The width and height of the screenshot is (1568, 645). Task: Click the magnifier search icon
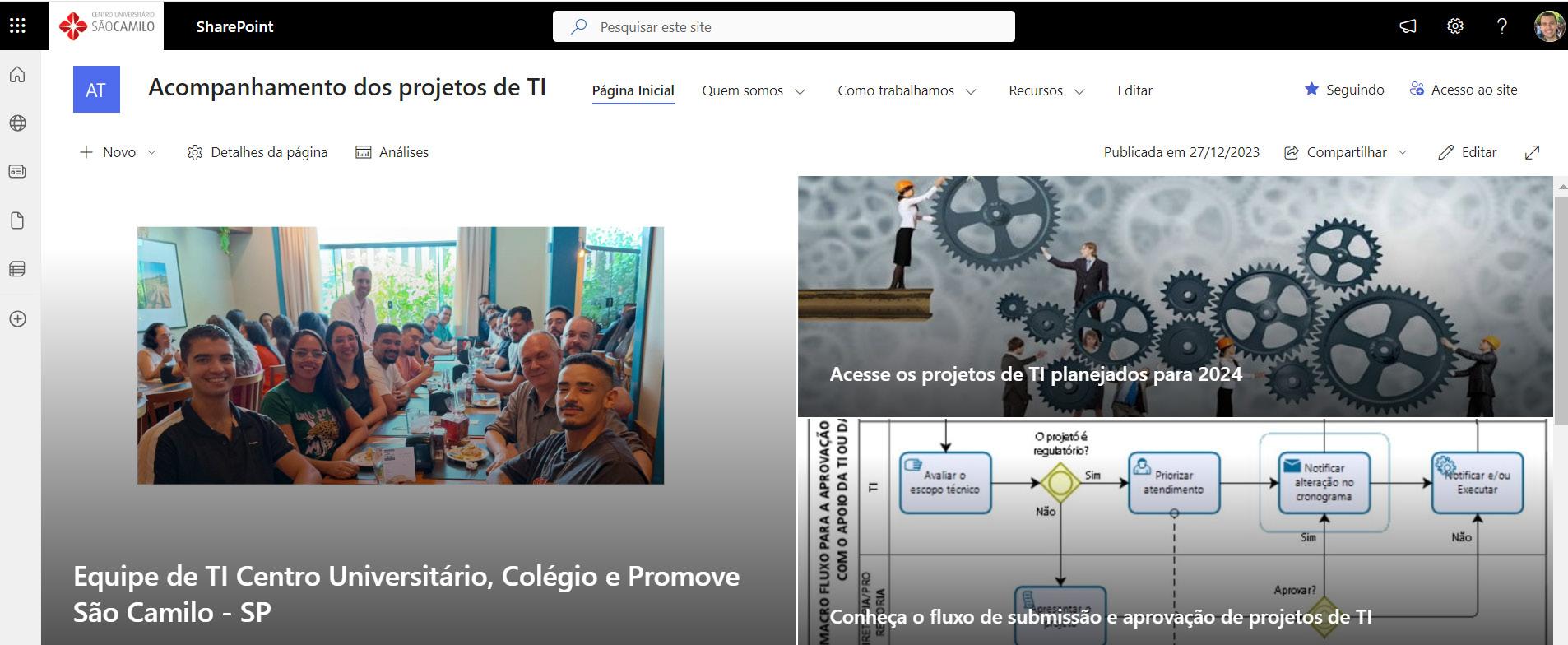click(579, 26)
